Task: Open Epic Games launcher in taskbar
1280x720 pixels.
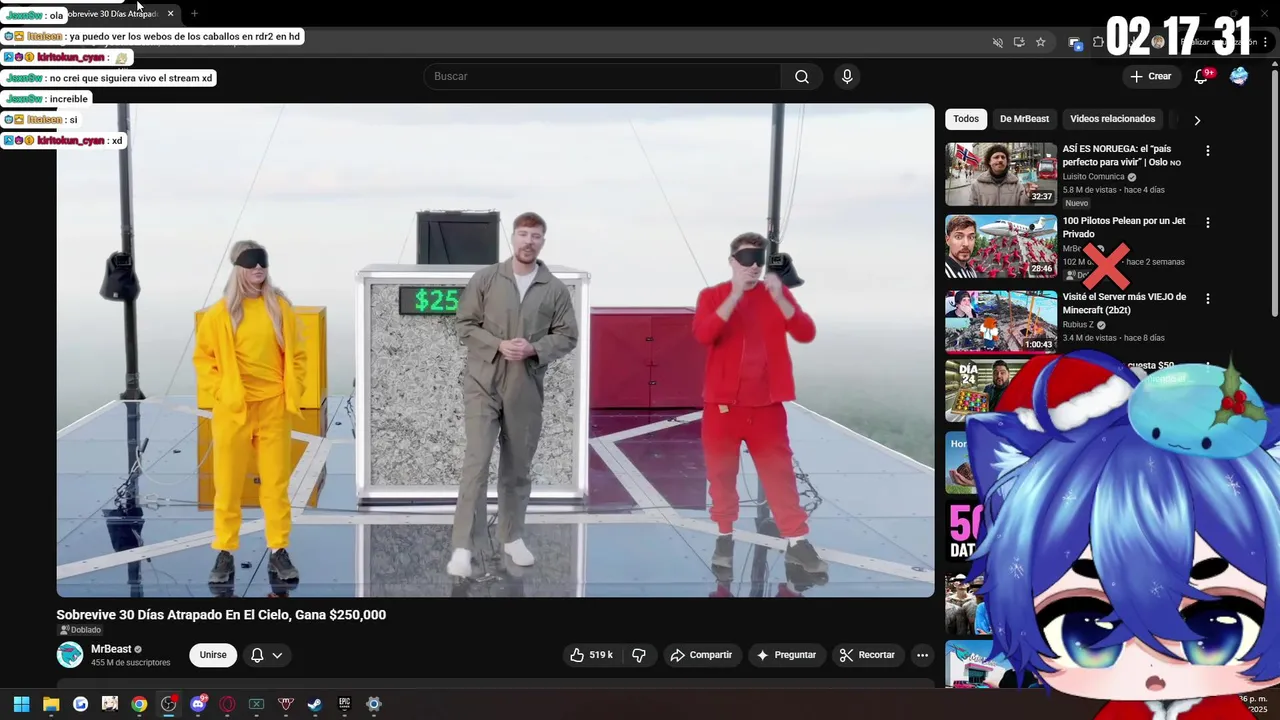Action: [344, 704]
